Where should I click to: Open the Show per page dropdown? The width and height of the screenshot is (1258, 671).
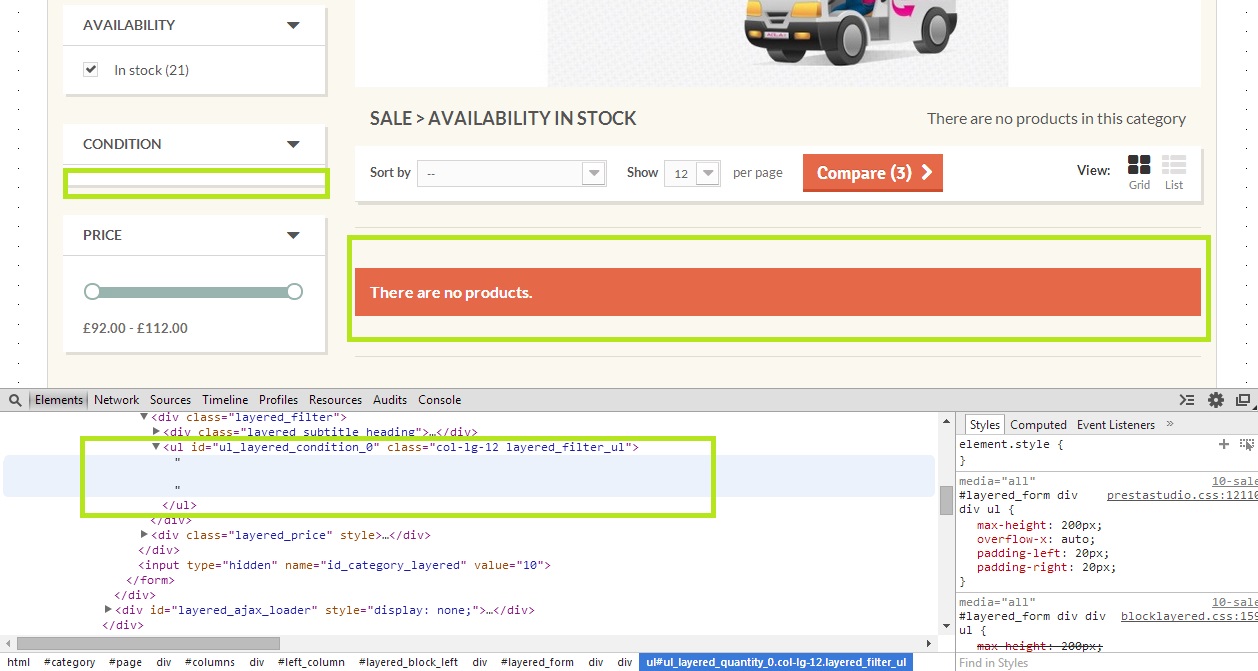point(692,173)
